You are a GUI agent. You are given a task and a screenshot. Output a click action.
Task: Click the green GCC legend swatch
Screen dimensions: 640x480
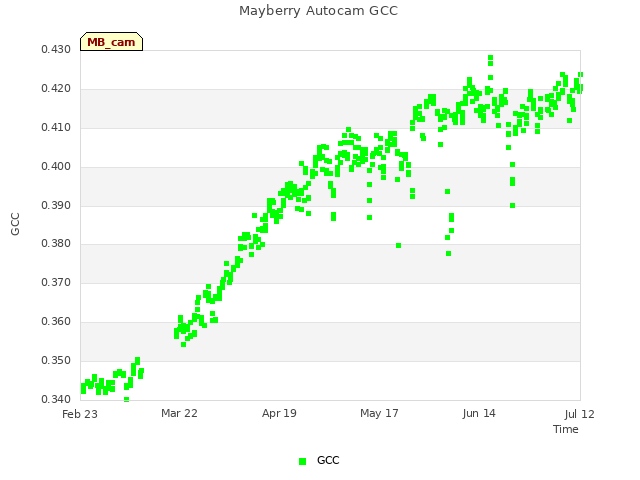(302, 461)
